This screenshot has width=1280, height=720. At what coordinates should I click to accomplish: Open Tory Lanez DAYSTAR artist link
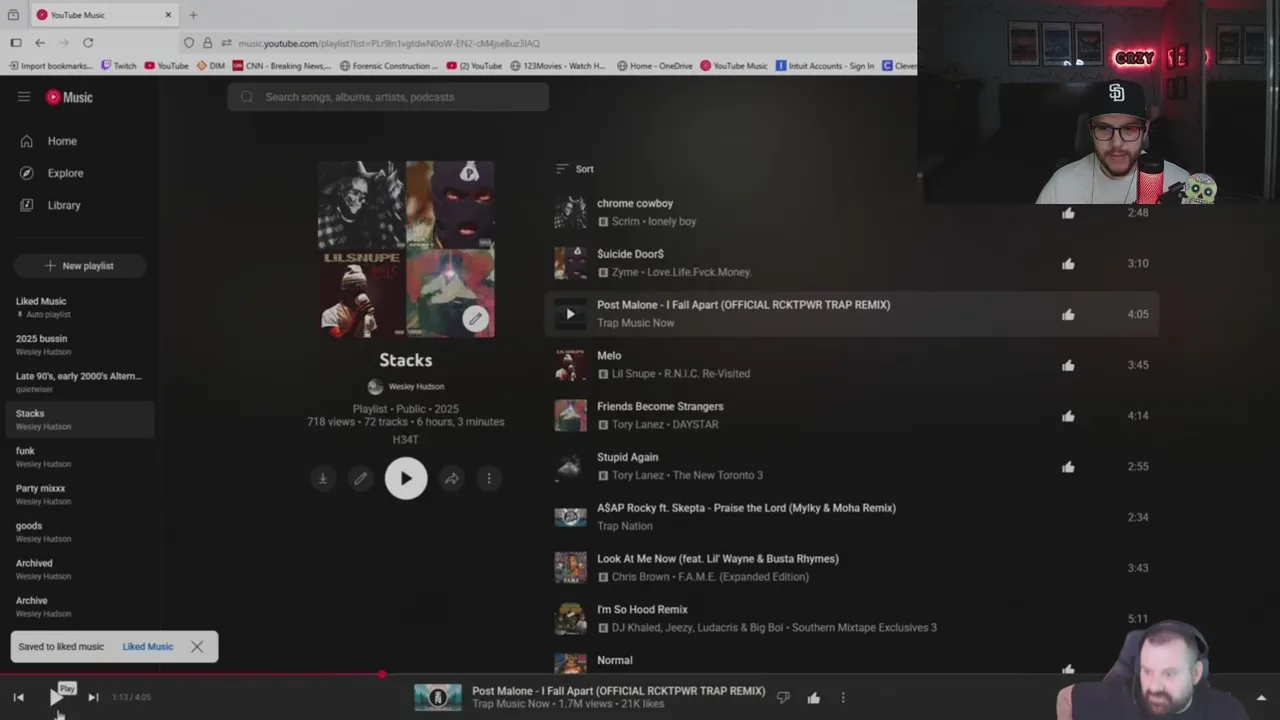637,425
